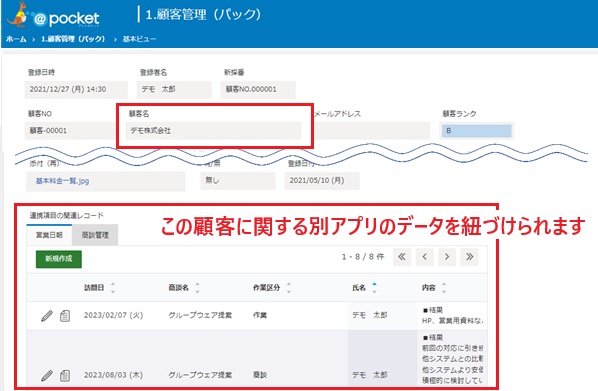This screenshot has width=598, height=391.
Task: Click the green 新規作成 button
Action: (59, 259)
